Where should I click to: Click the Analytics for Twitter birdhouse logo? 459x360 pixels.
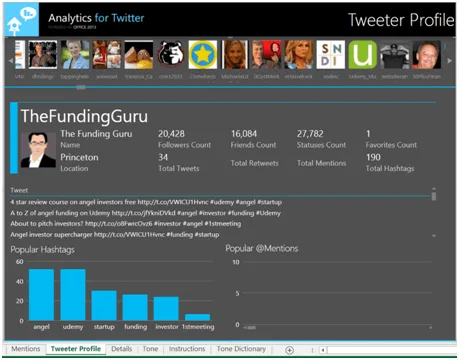pyautogui.click(x=21, y=19)
